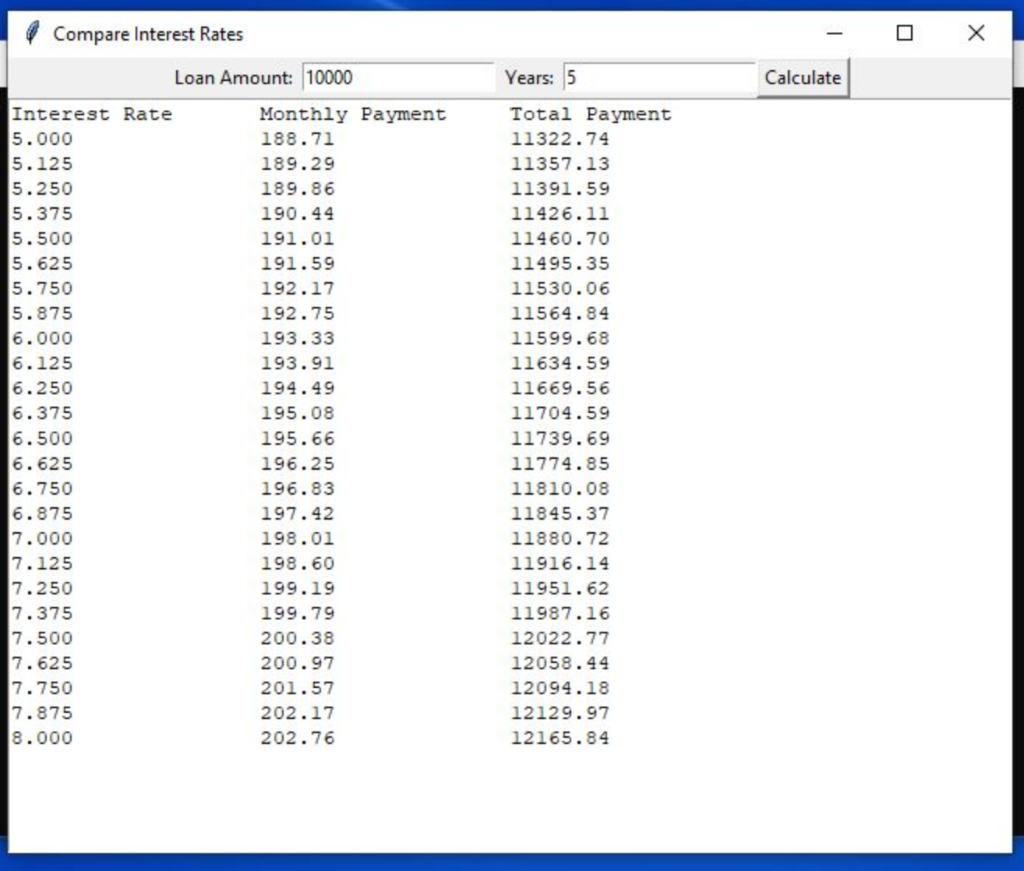Click the Years label
Viewport: 1024px width, 871px height.
528,77
